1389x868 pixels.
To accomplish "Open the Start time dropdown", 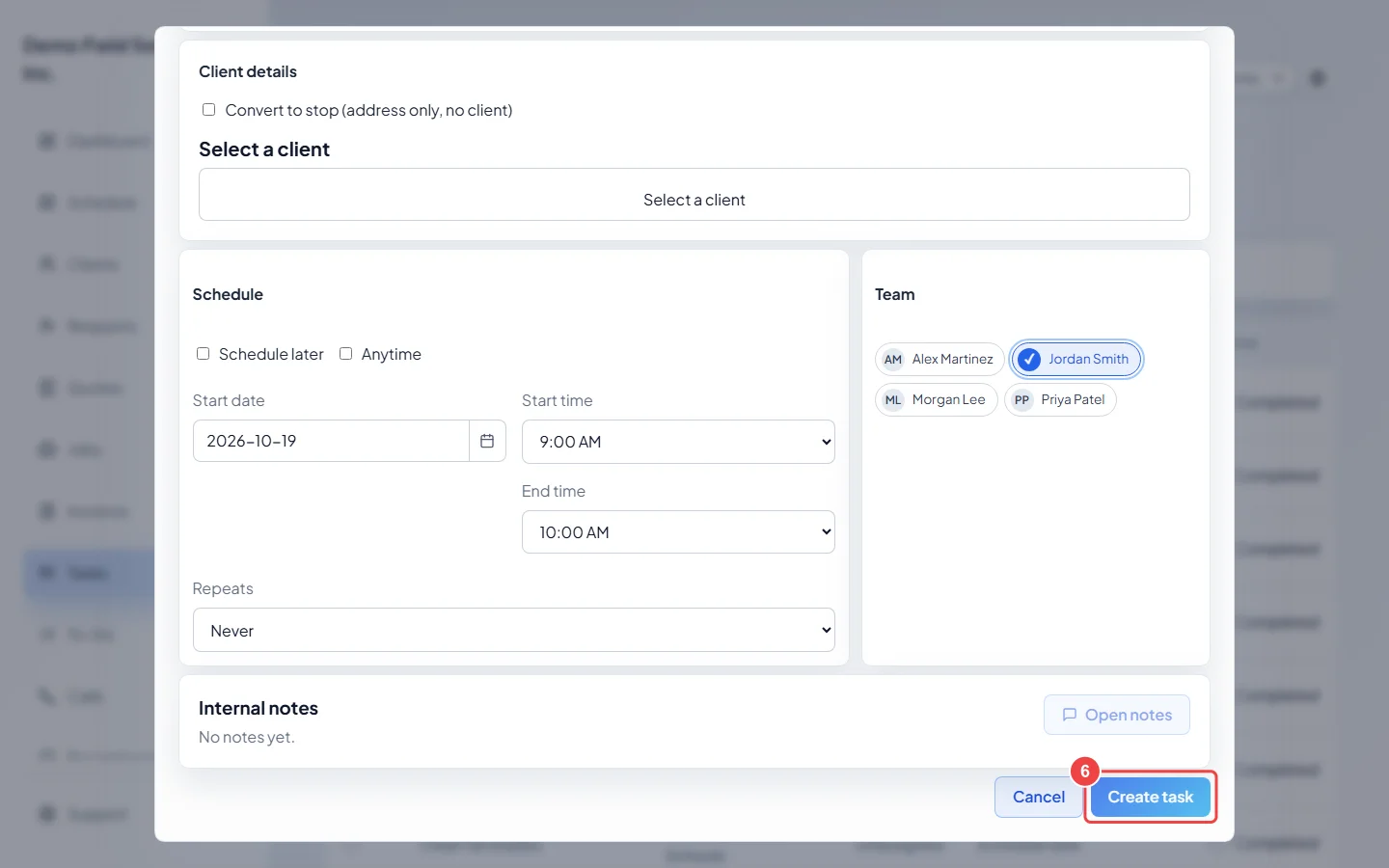I will point(678,442).
